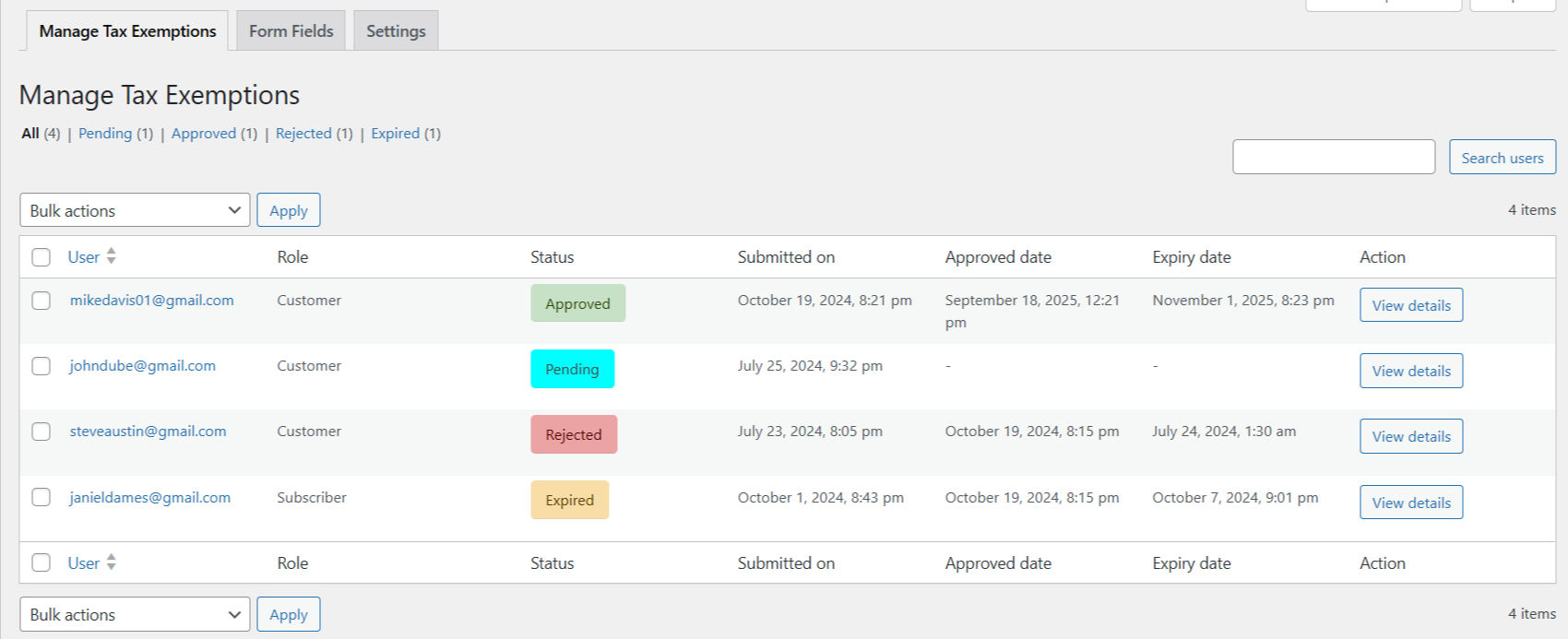Viewport: 1568px width, 639px height.
Task: Toggle the select-all checkbox in table header
Action: [42, 257]
